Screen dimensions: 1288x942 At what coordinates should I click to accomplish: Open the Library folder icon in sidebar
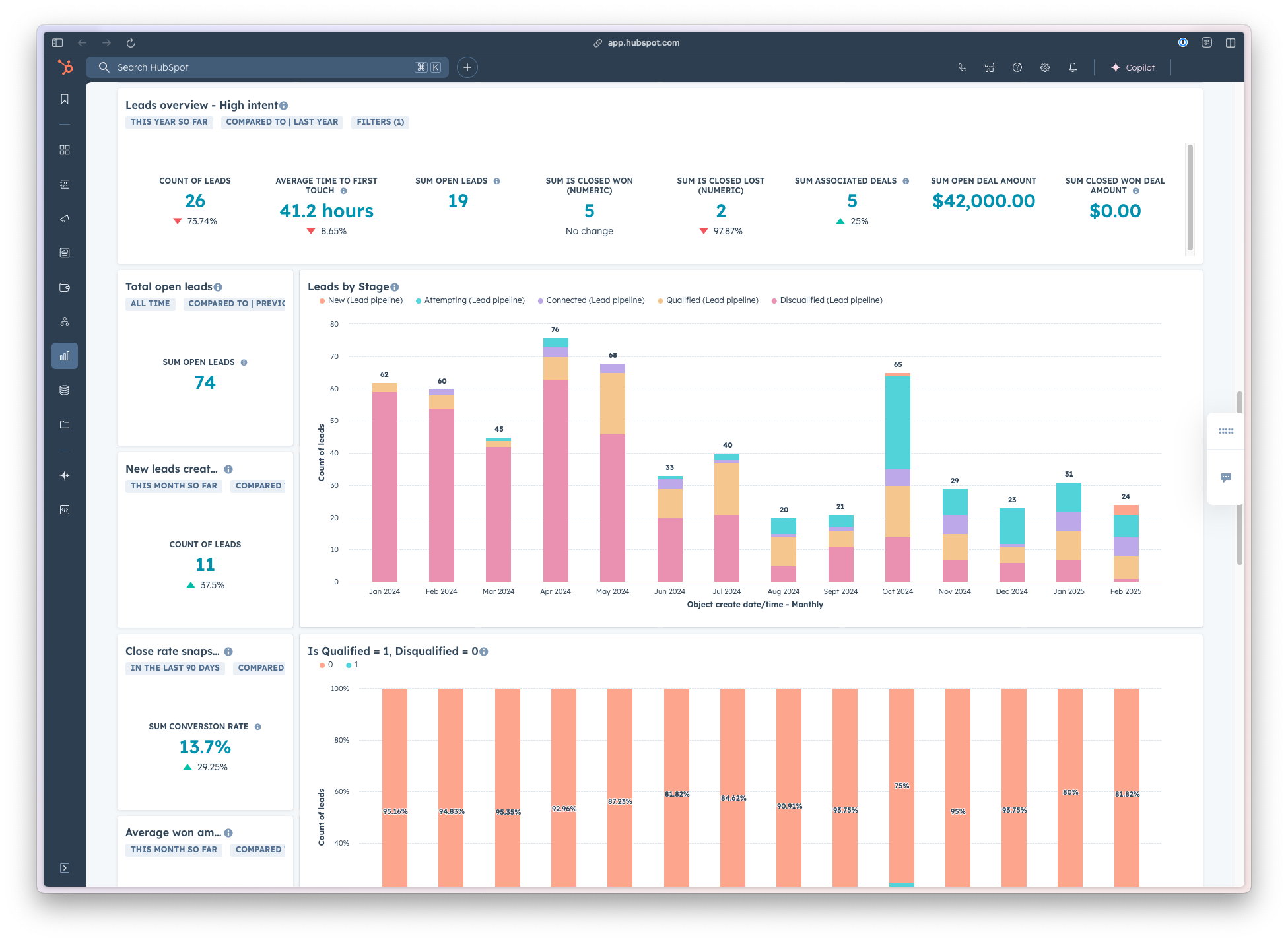point(65,424)
